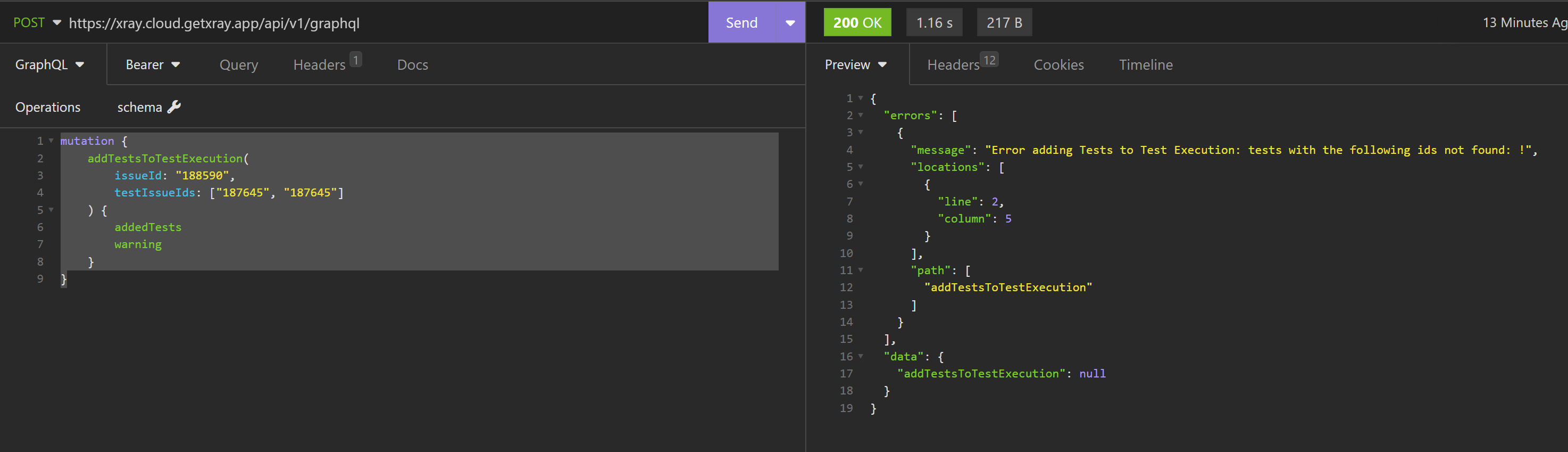Open the POST method dropdown
This screenshot has height=452, width=1568.
click(37, 23)
